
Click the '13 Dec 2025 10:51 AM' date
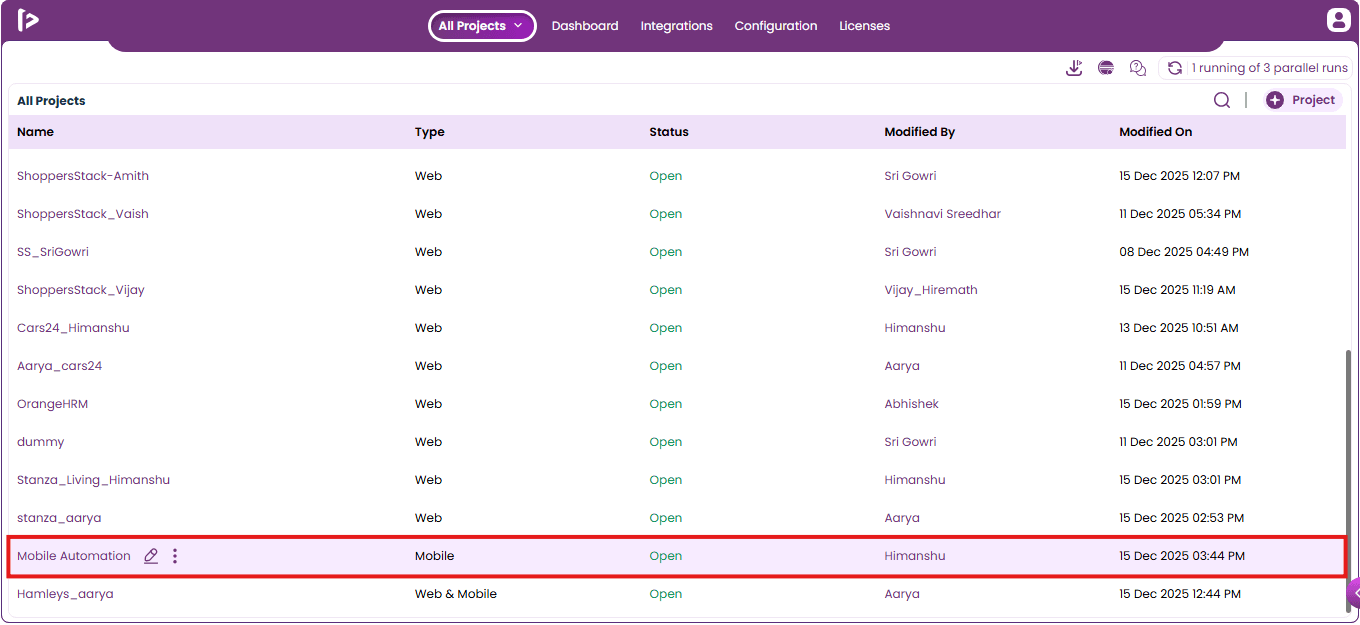coord(1179,328)
